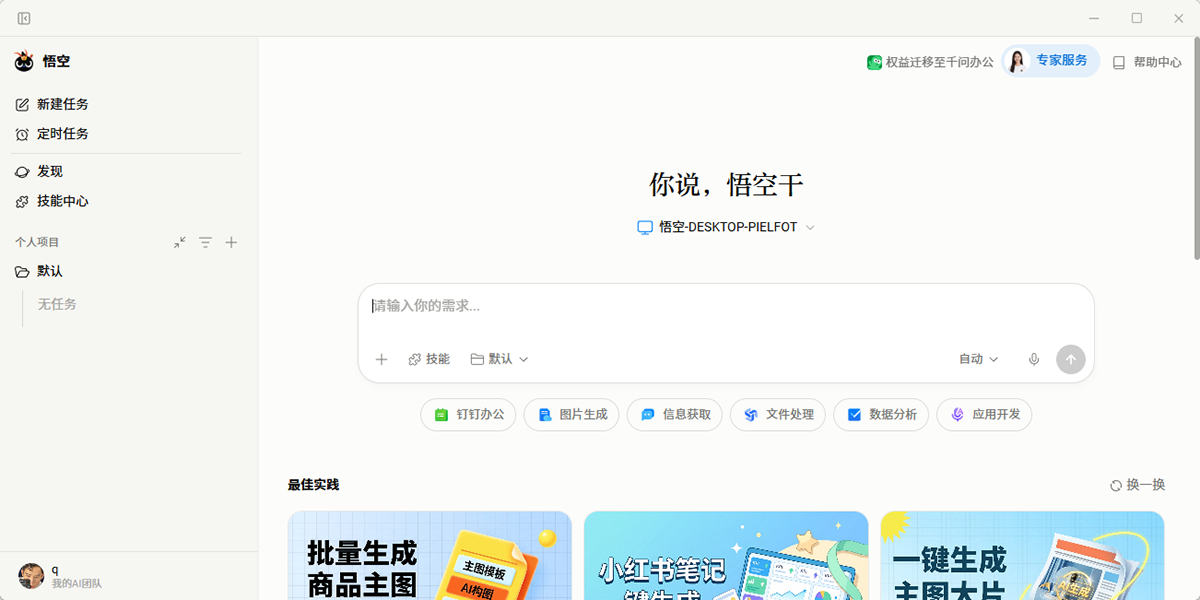Click the send arrow button

[x=1071, y=359]
